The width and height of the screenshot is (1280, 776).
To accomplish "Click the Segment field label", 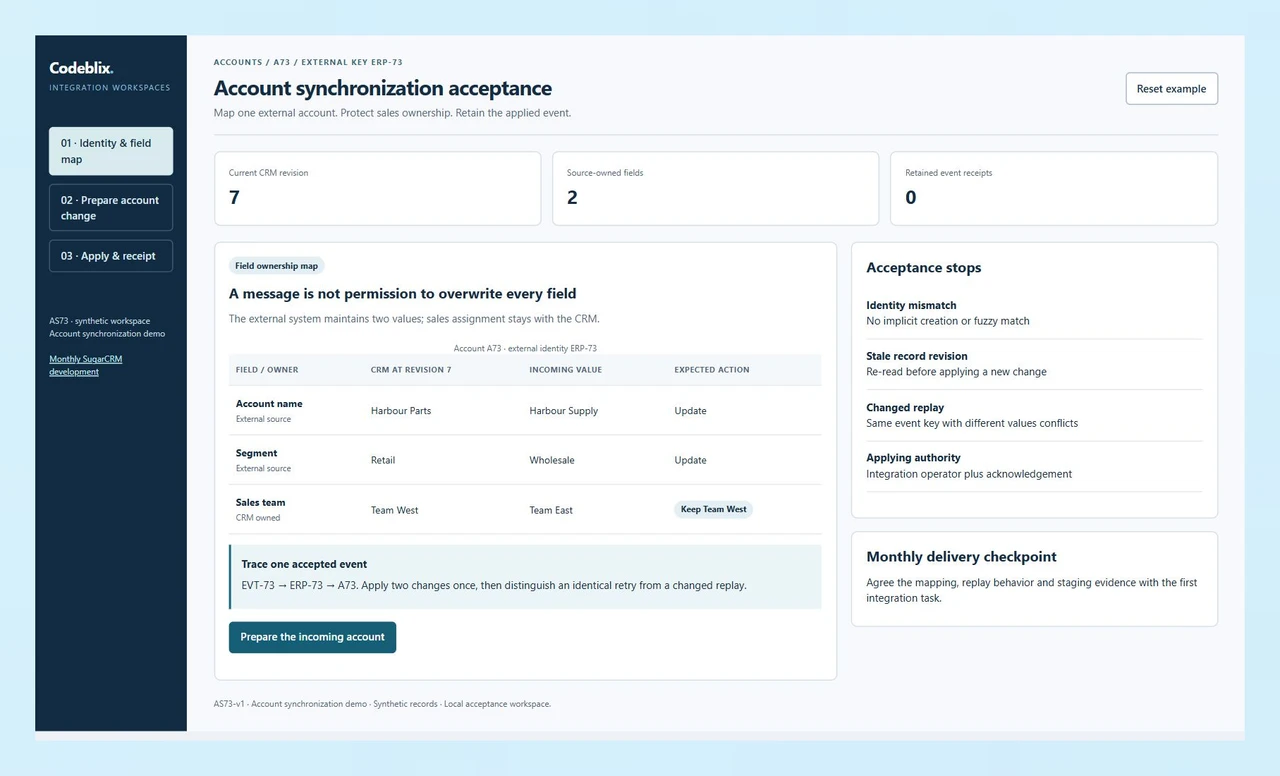I will pos(256,453).
